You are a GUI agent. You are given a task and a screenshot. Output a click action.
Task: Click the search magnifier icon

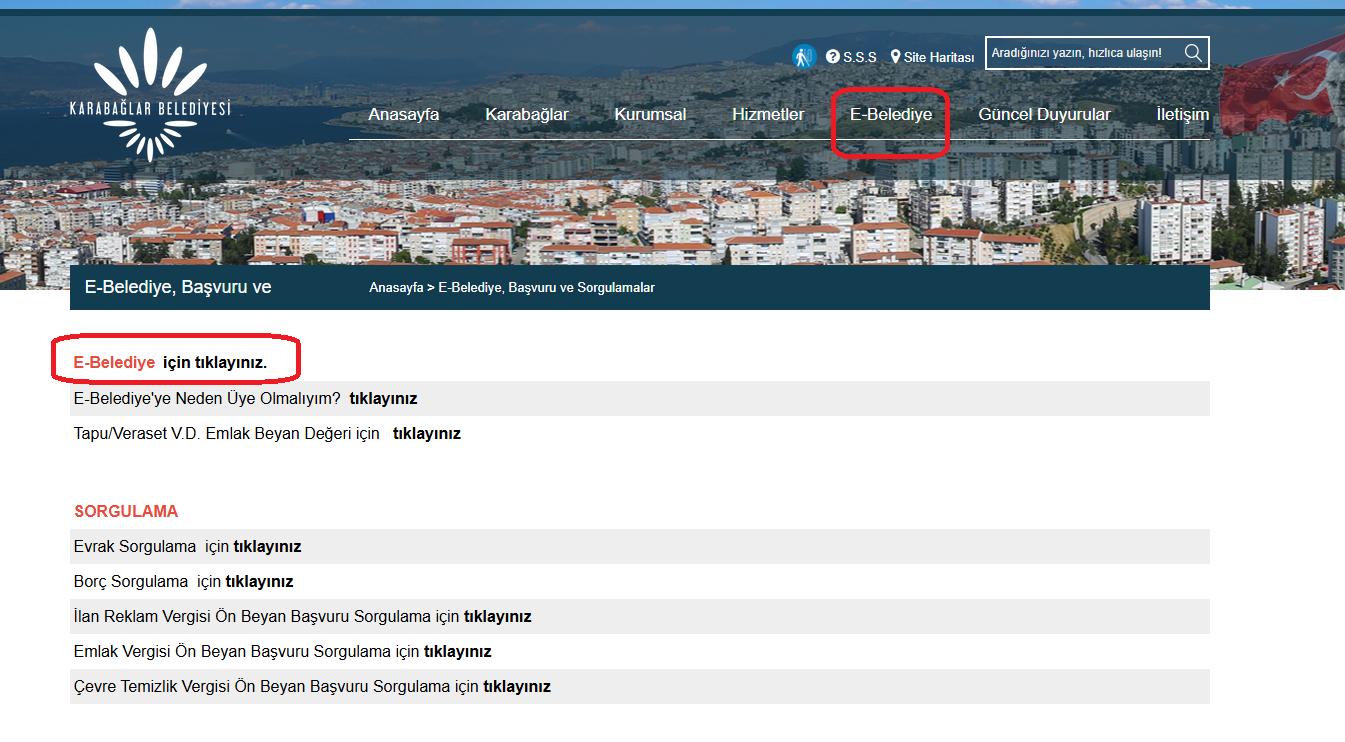click(x=1193, y=53)
